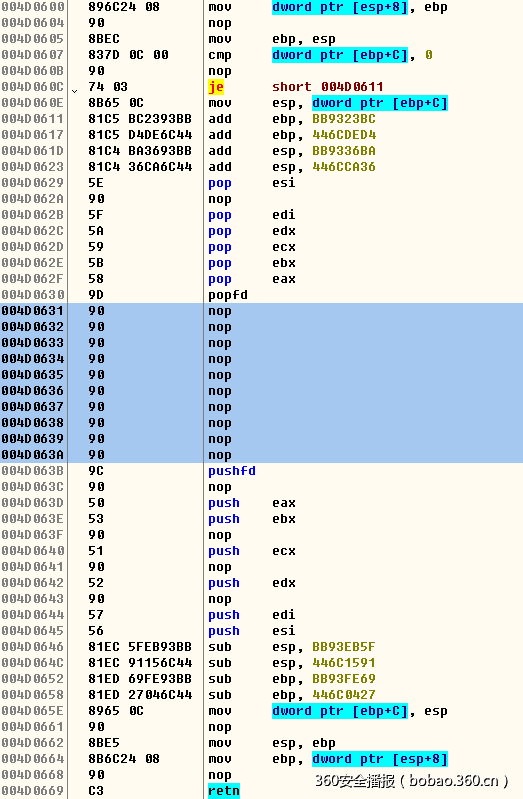Select mov esp row at 004D060E

(x=262, y=103)
